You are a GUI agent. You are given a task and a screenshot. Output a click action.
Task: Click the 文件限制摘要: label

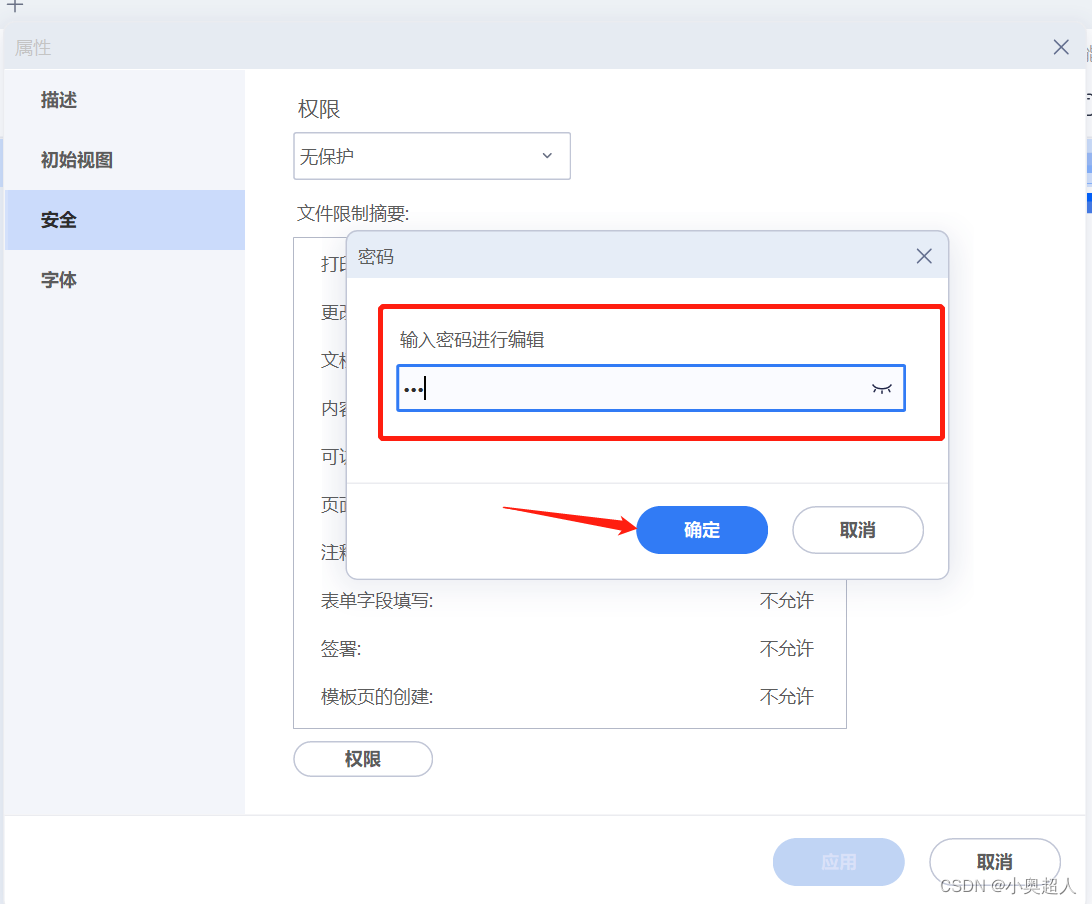click(x=353, y=213)
